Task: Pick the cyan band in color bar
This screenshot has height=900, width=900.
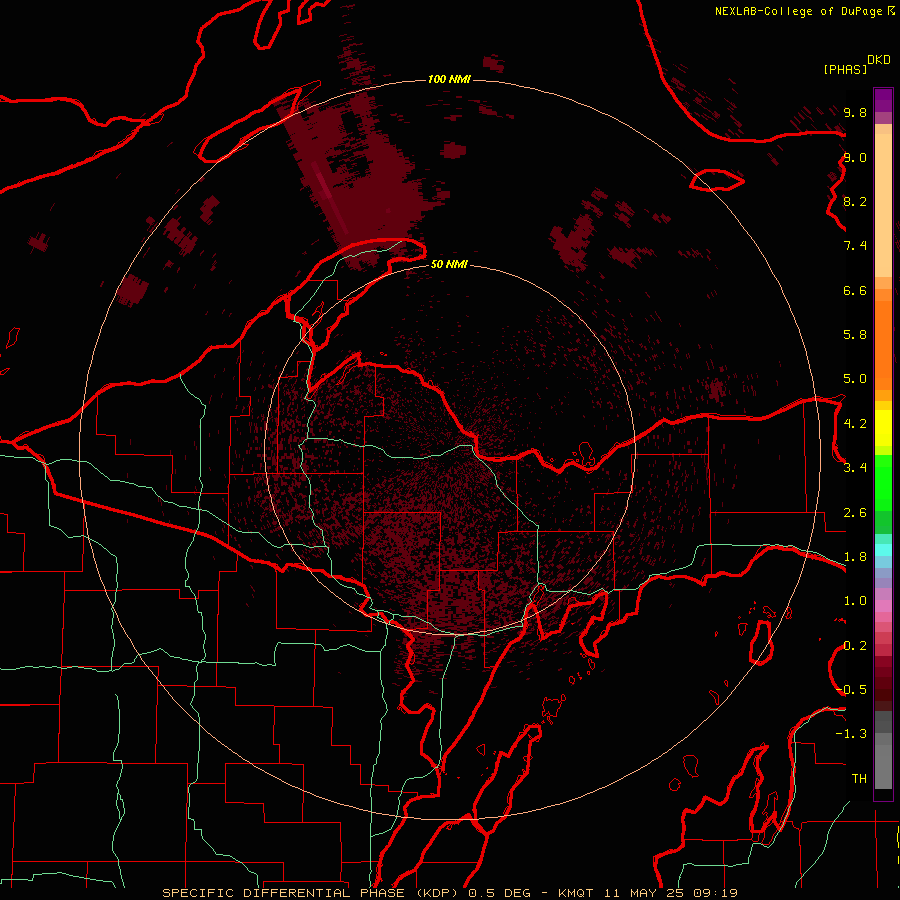Action: (883, 550)
